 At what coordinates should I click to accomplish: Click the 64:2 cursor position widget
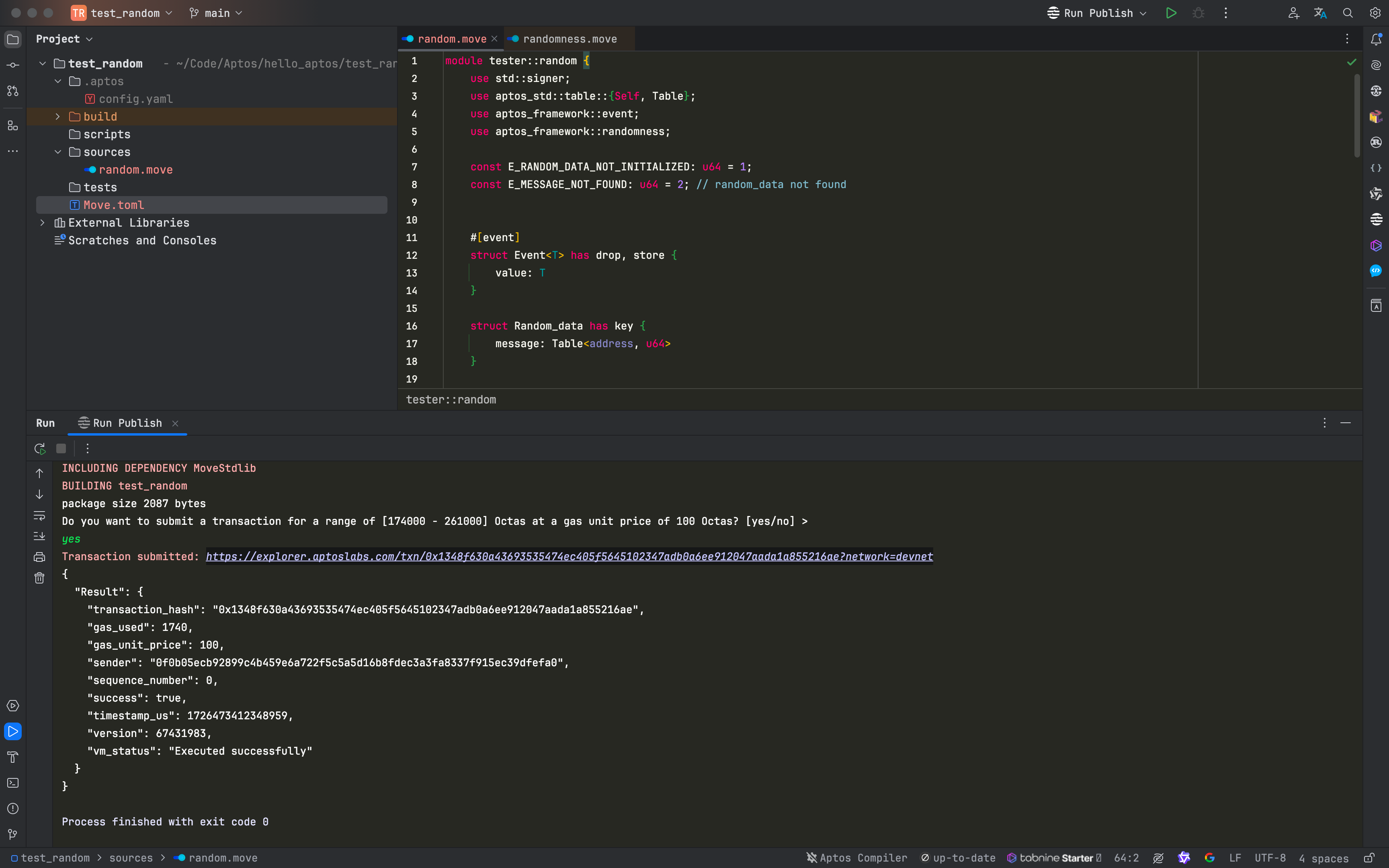[x=1126, y=858]
